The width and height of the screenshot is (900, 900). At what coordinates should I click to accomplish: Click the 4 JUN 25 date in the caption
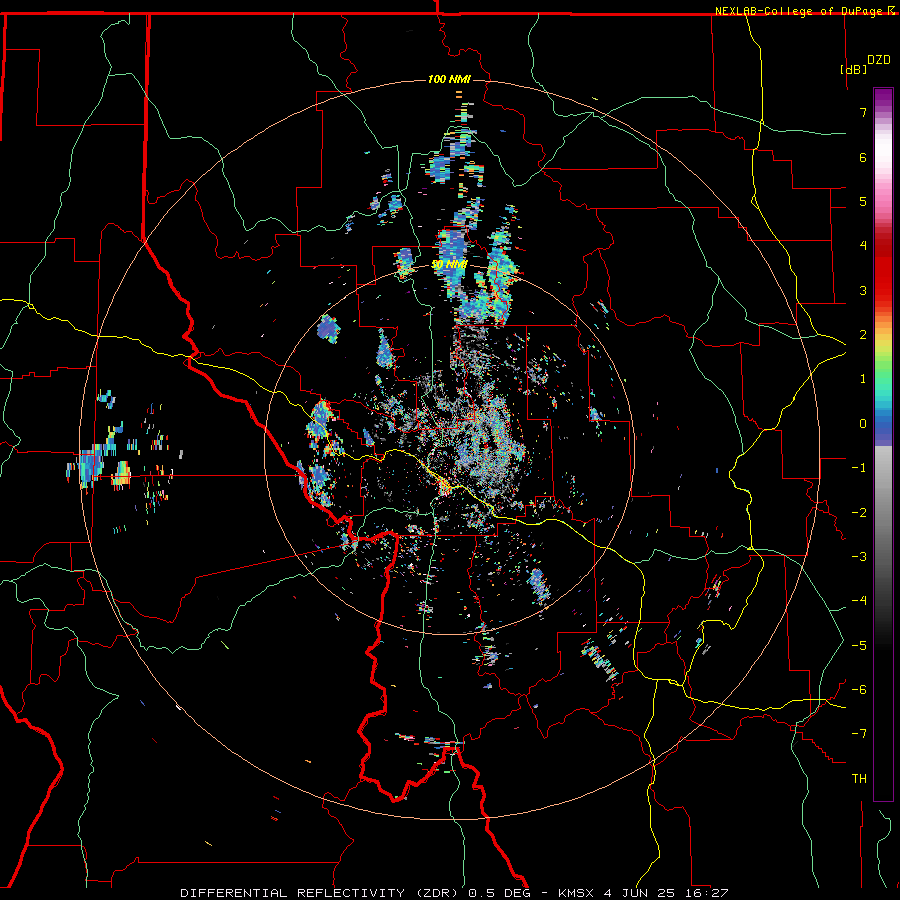pos(639,893)
